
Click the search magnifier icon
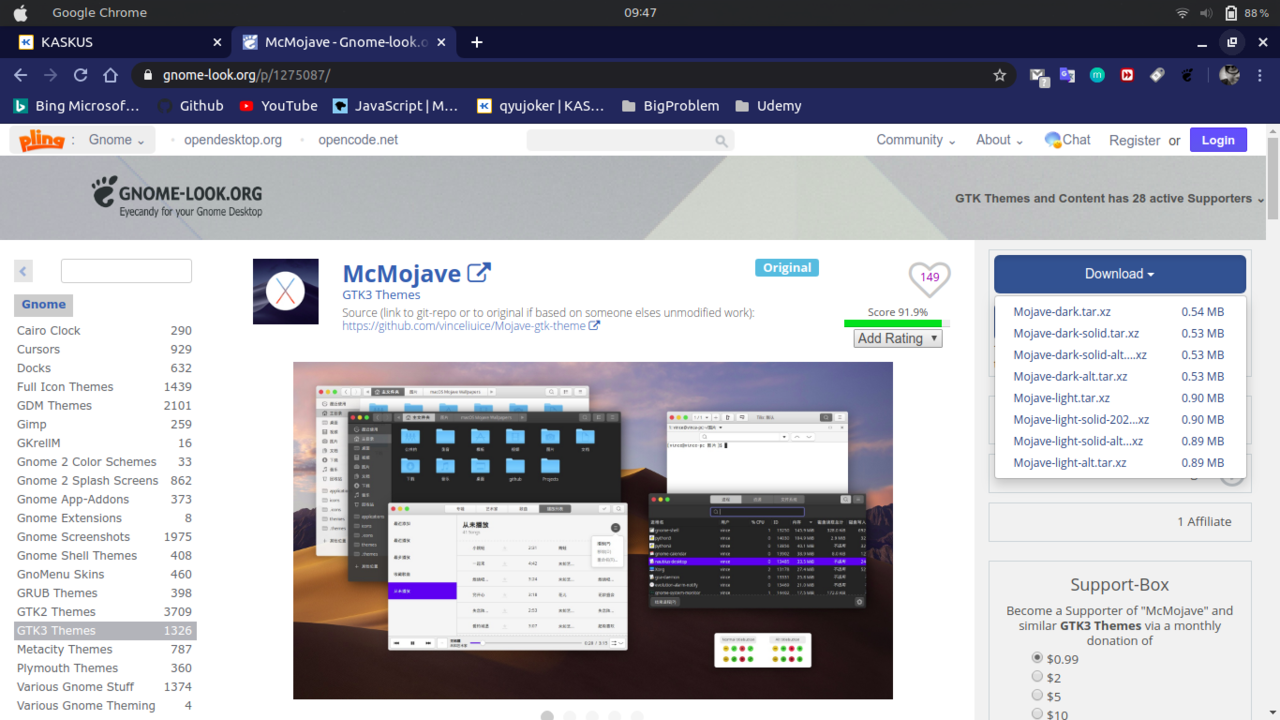[722, 141]
